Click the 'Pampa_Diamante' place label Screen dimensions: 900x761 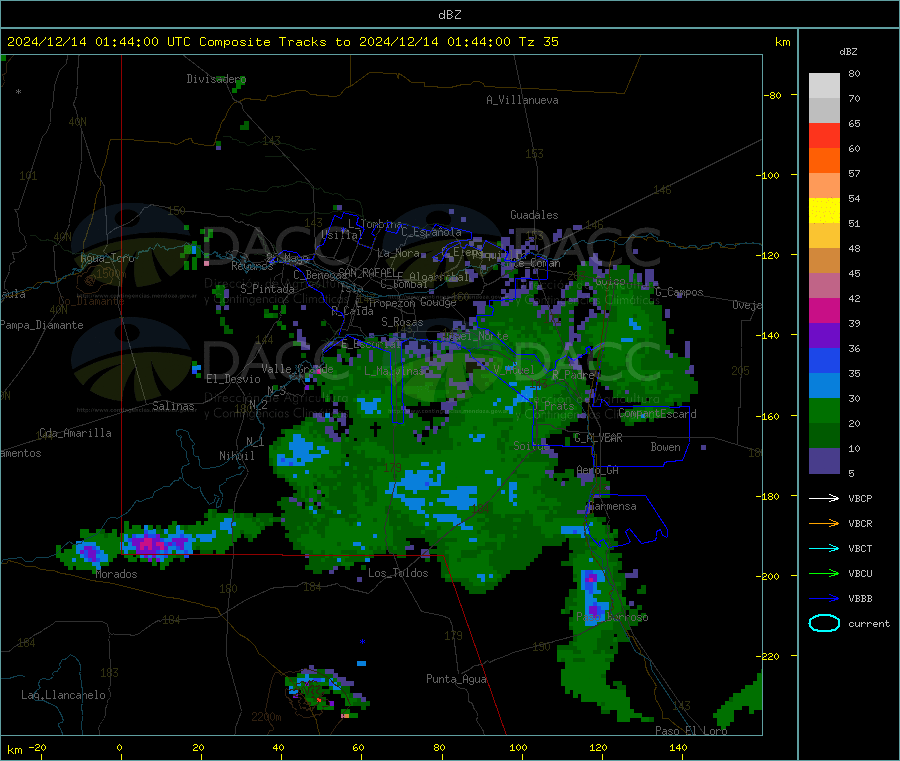[41, 325]
